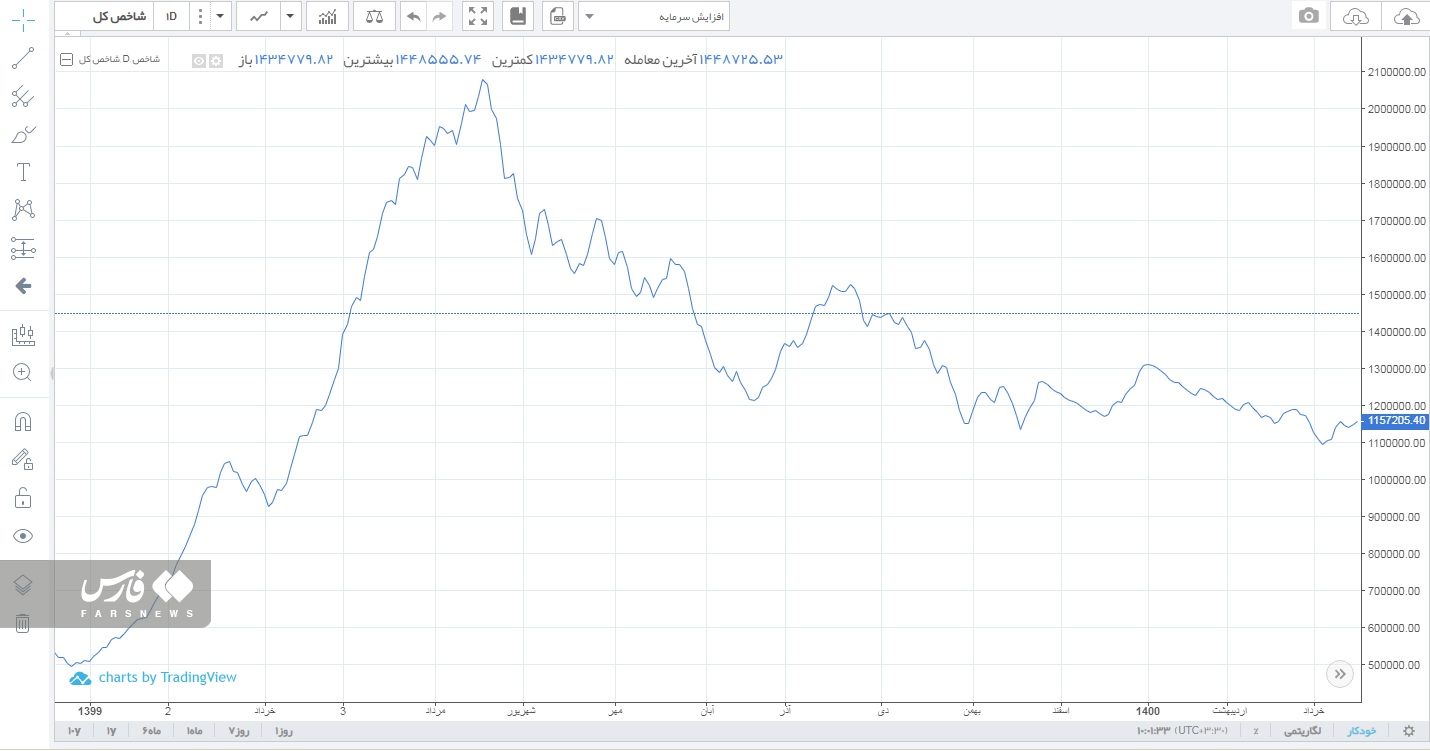Viewport: 1430px width, 751px height.
Task: Click the 1399 label on time axis
Action: 90,710
